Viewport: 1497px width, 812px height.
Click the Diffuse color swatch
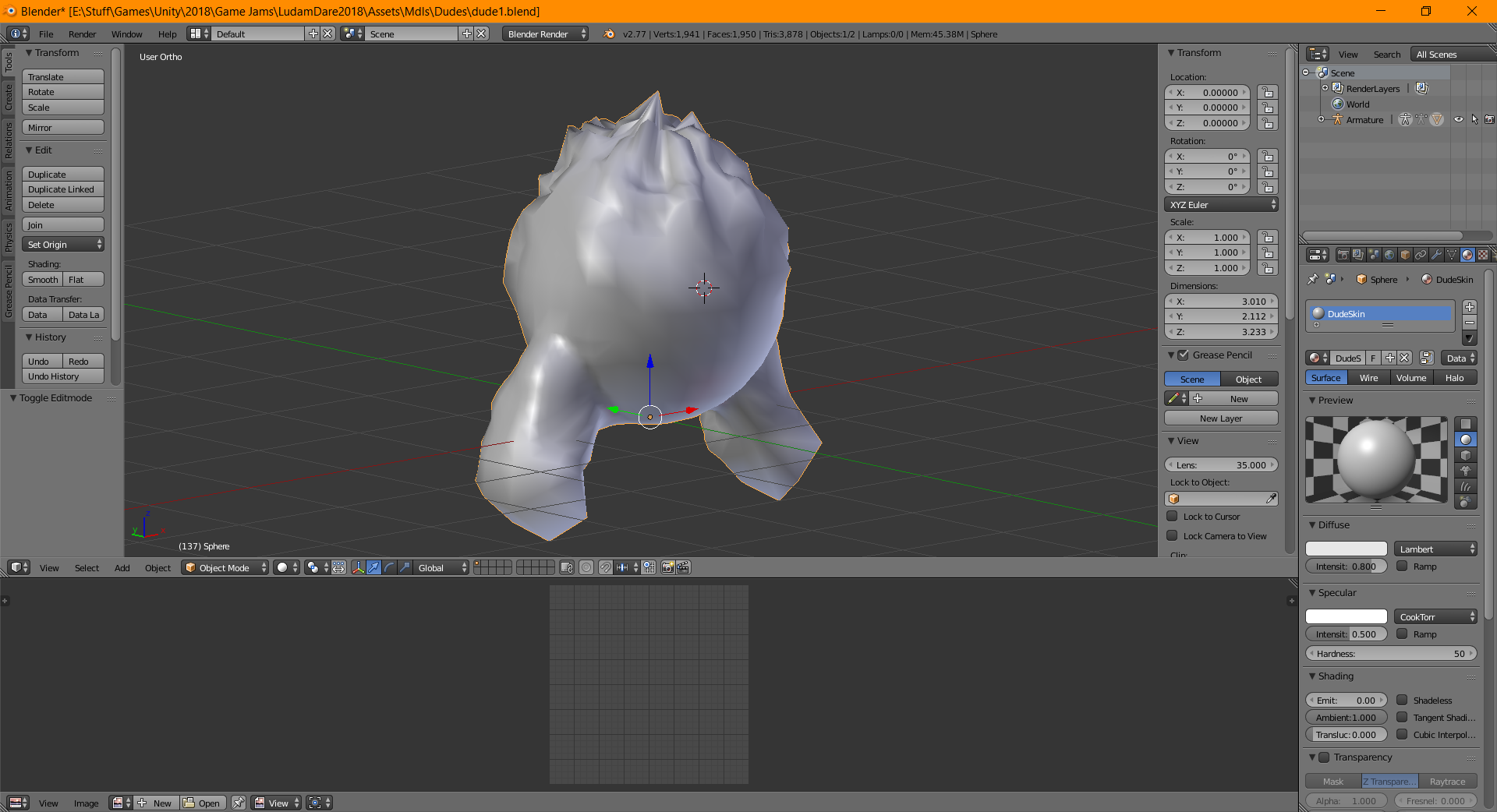(x=1347, y=549)
